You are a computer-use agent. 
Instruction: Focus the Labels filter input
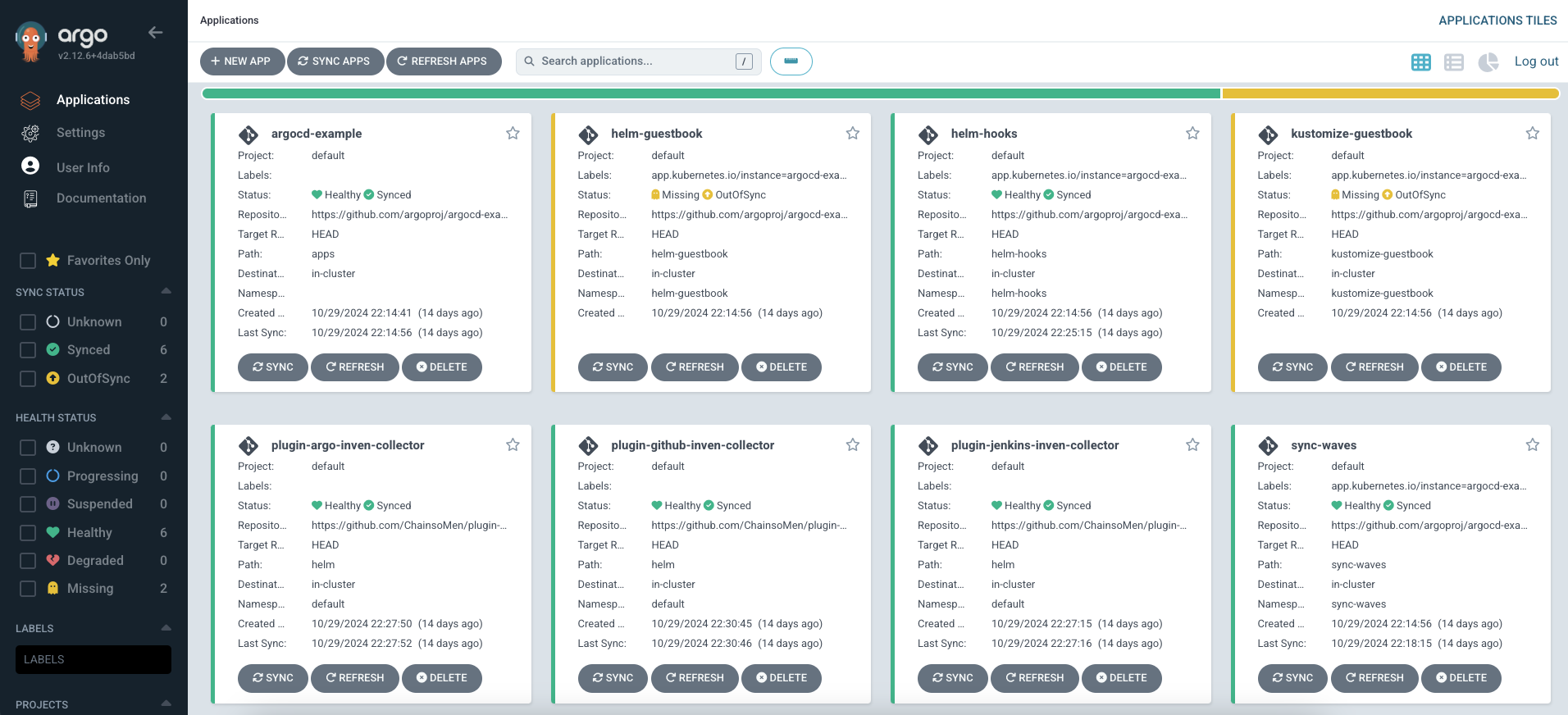(93, 659)
